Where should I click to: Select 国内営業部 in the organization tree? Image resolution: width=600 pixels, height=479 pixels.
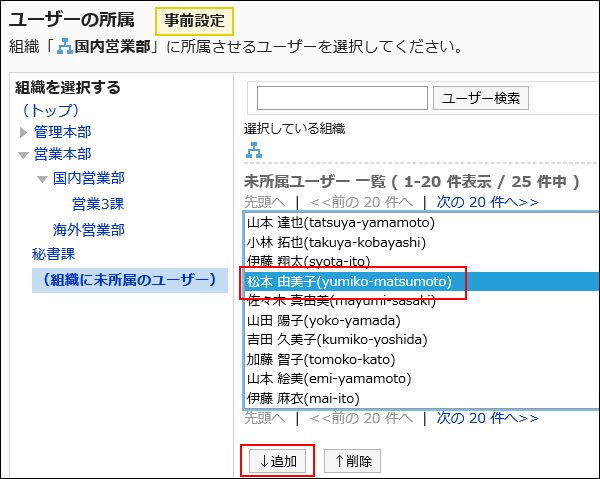point(89,178)
